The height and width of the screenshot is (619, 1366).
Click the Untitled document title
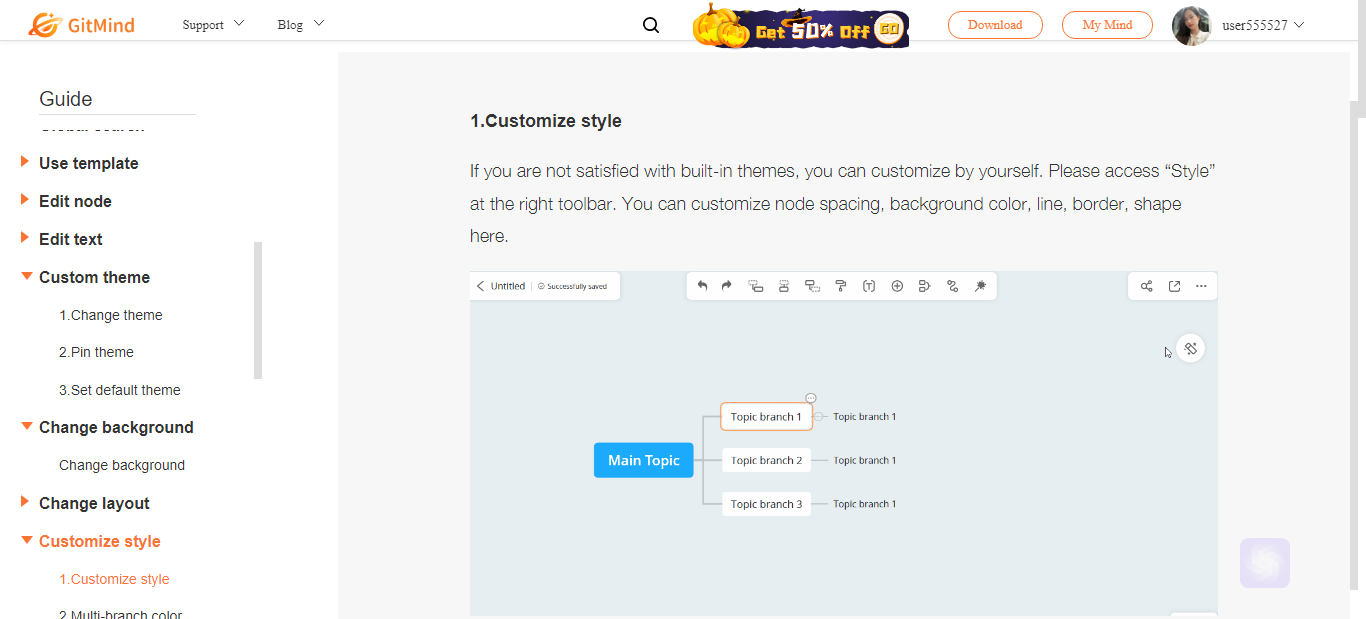(x=508, y=286)
